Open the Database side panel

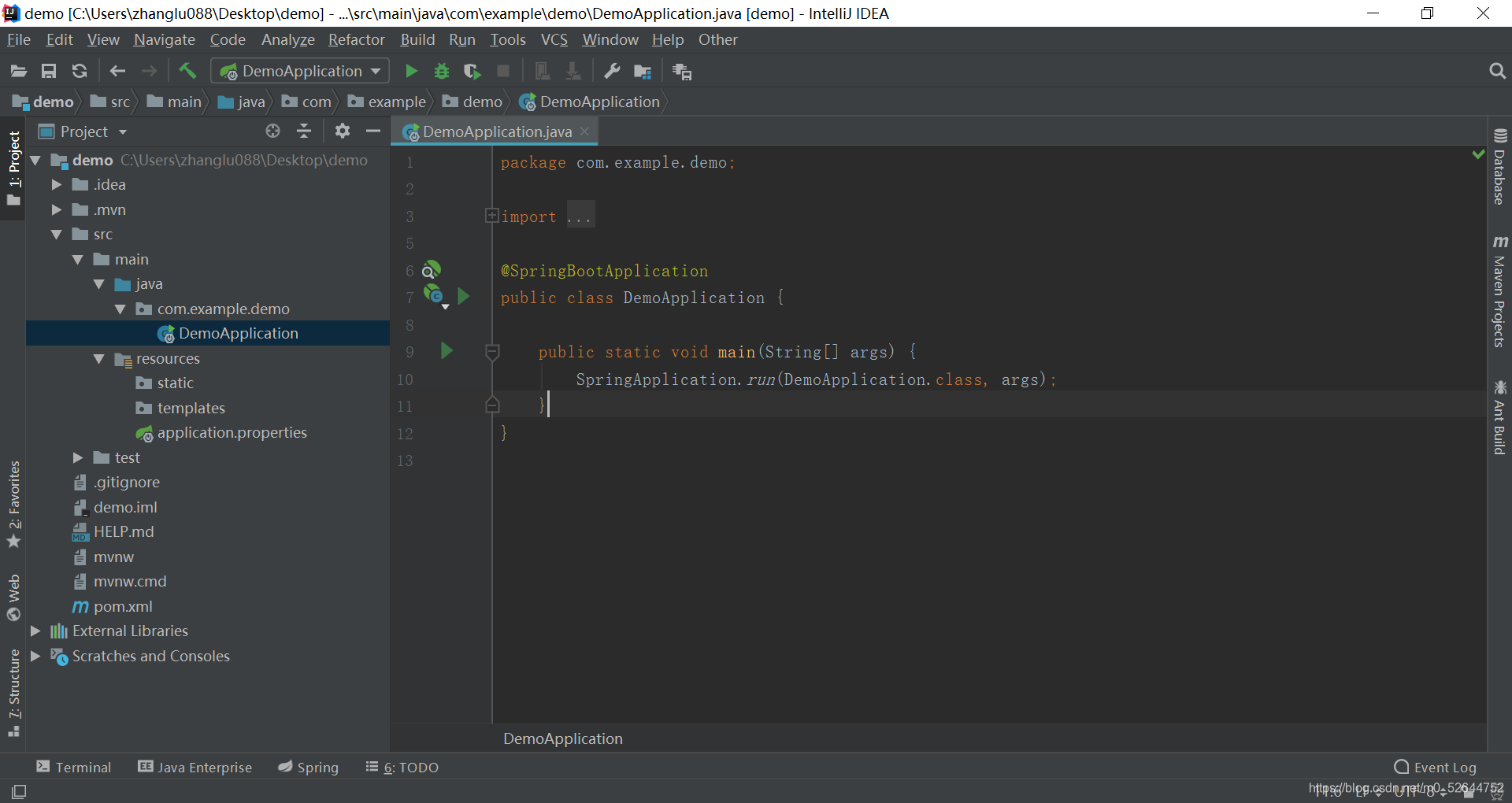point(1499,166)
